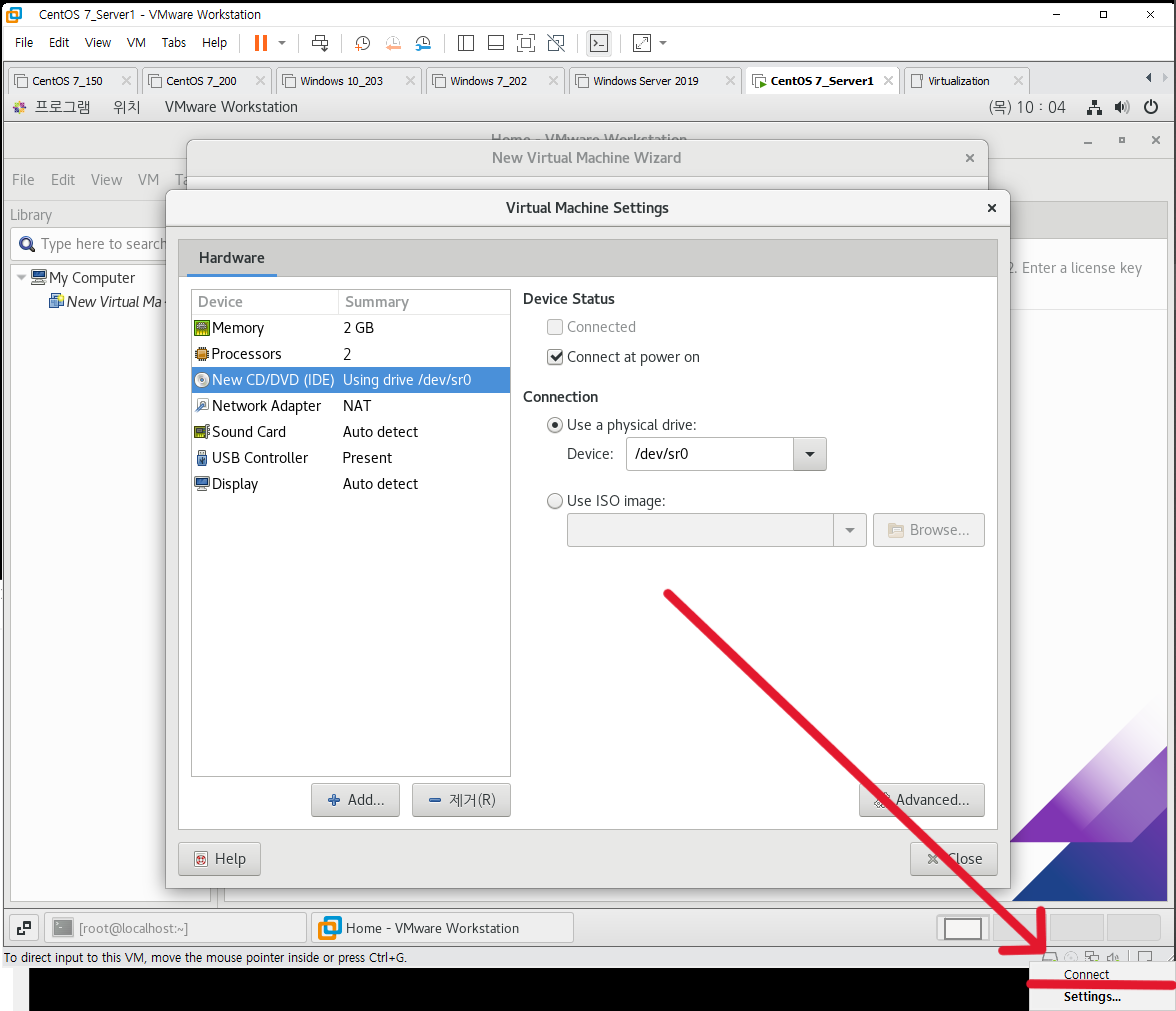Screen dimensions: 1176x1011
Task: Close Virtual Machine Settings with Close button
Action: pyautogui.click(x=954, y=860)
